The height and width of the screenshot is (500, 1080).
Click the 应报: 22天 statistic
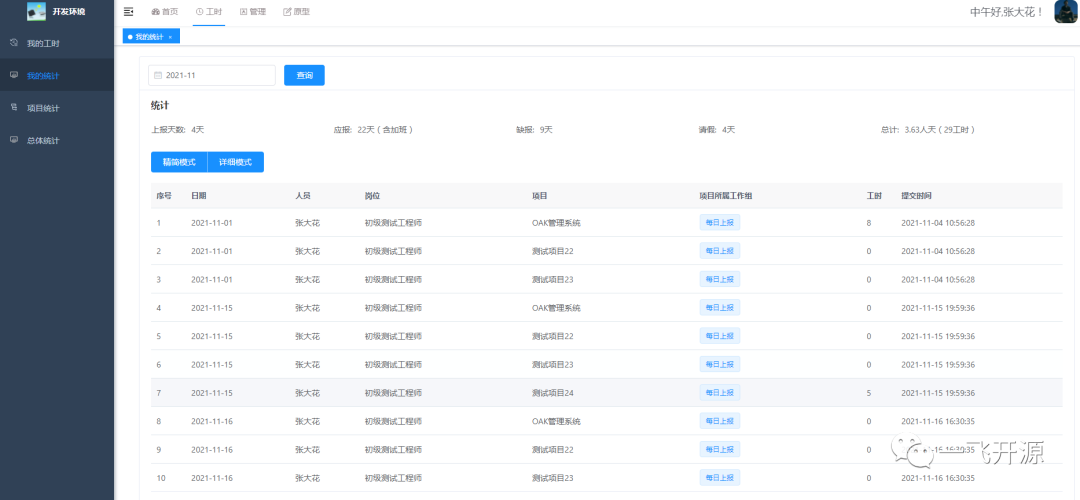click(x=373, y=129)
